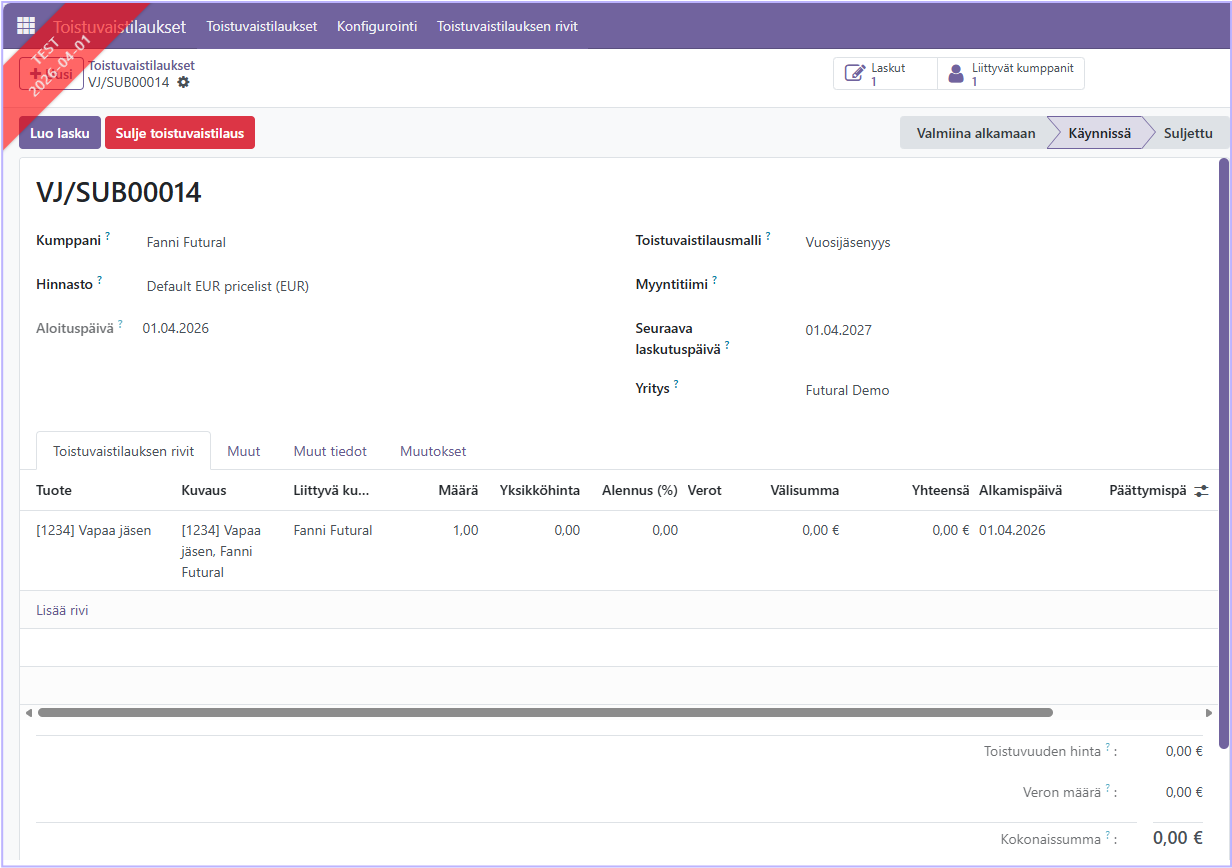
Task: Select the Käynnissä status stage
Action: pos(1099,133)
